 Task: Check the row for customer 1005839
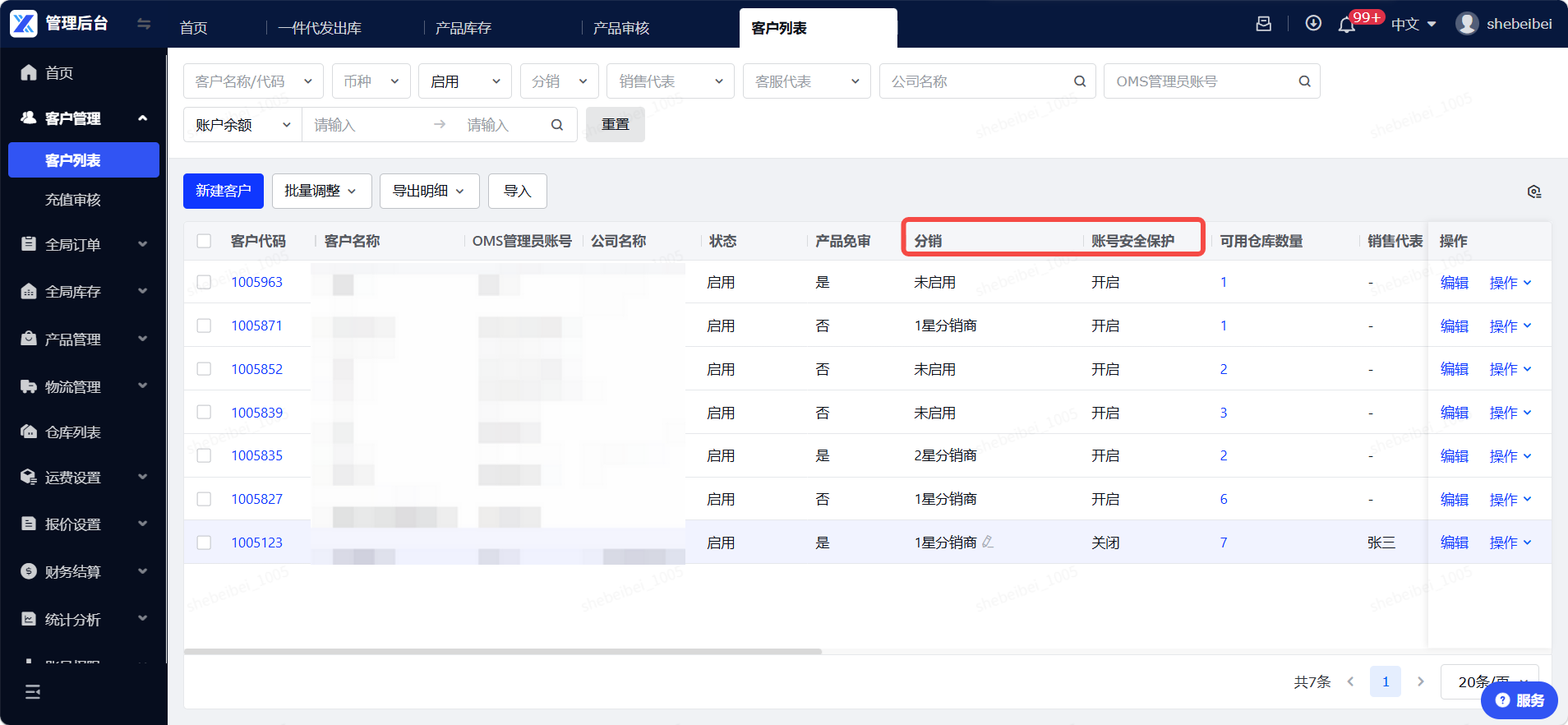click(204, 412)
